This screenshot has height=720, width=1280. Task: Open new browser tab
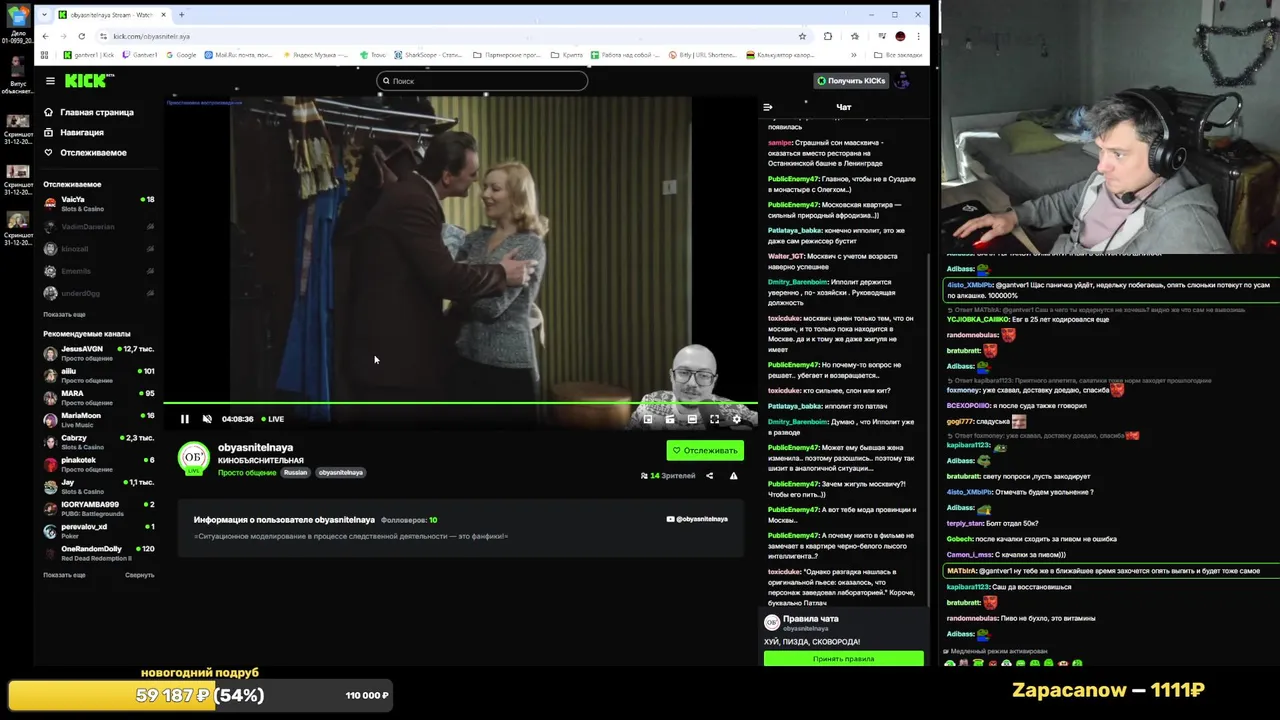[181, 15]
